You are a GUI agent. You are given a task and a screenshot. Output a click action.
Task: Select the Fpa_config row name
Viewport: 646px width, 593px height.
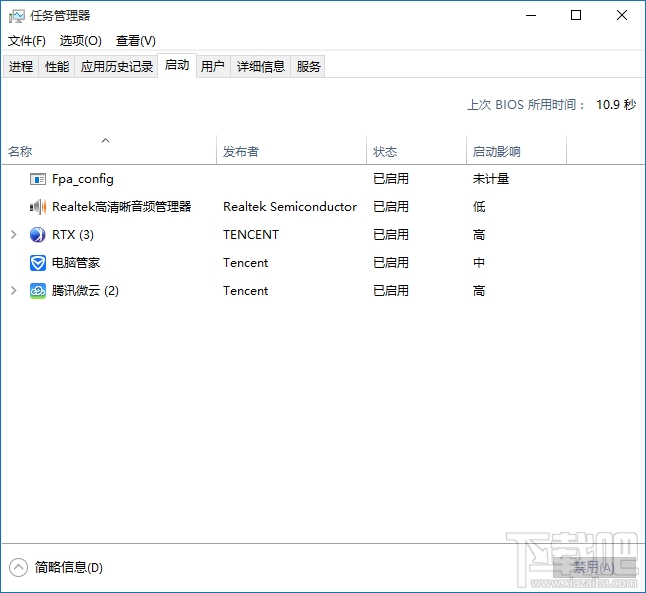pos(83,179)
